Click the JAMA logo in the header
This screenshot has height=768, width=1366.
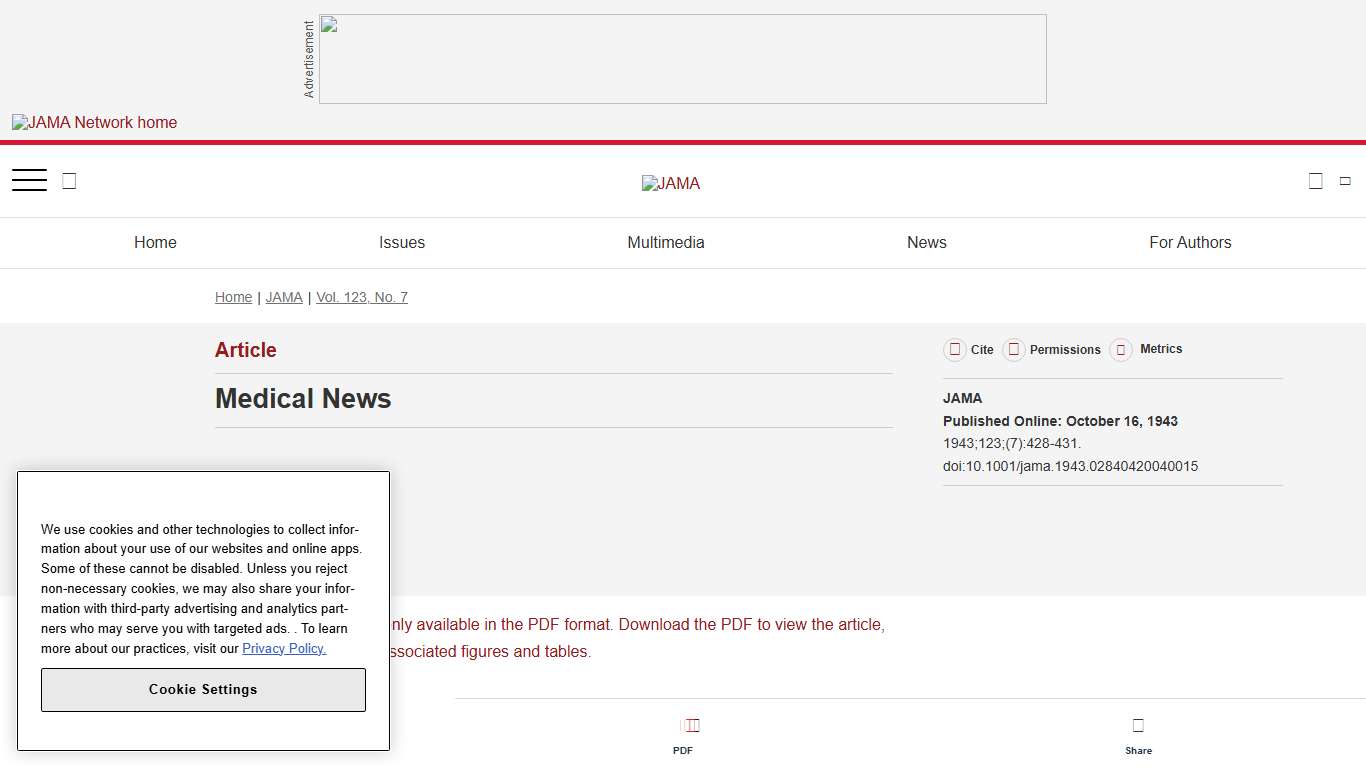pyautogui.click(x=670, y=183)
